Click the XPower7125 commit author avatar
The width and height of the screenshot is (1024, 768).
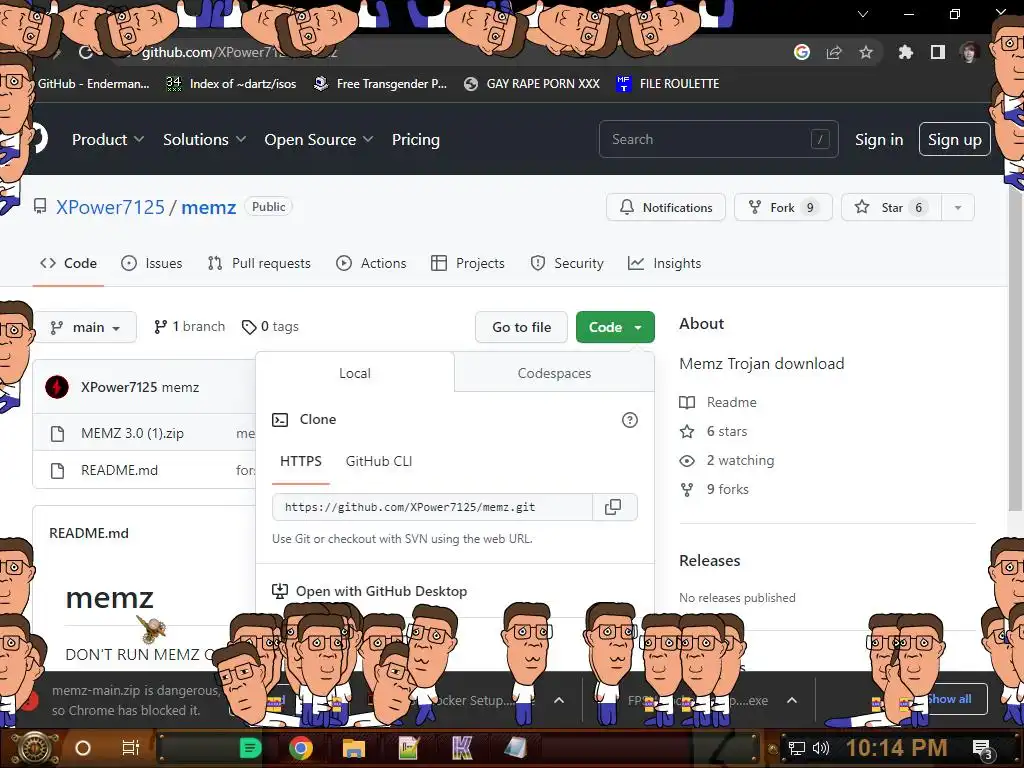[x=57, y=387]
